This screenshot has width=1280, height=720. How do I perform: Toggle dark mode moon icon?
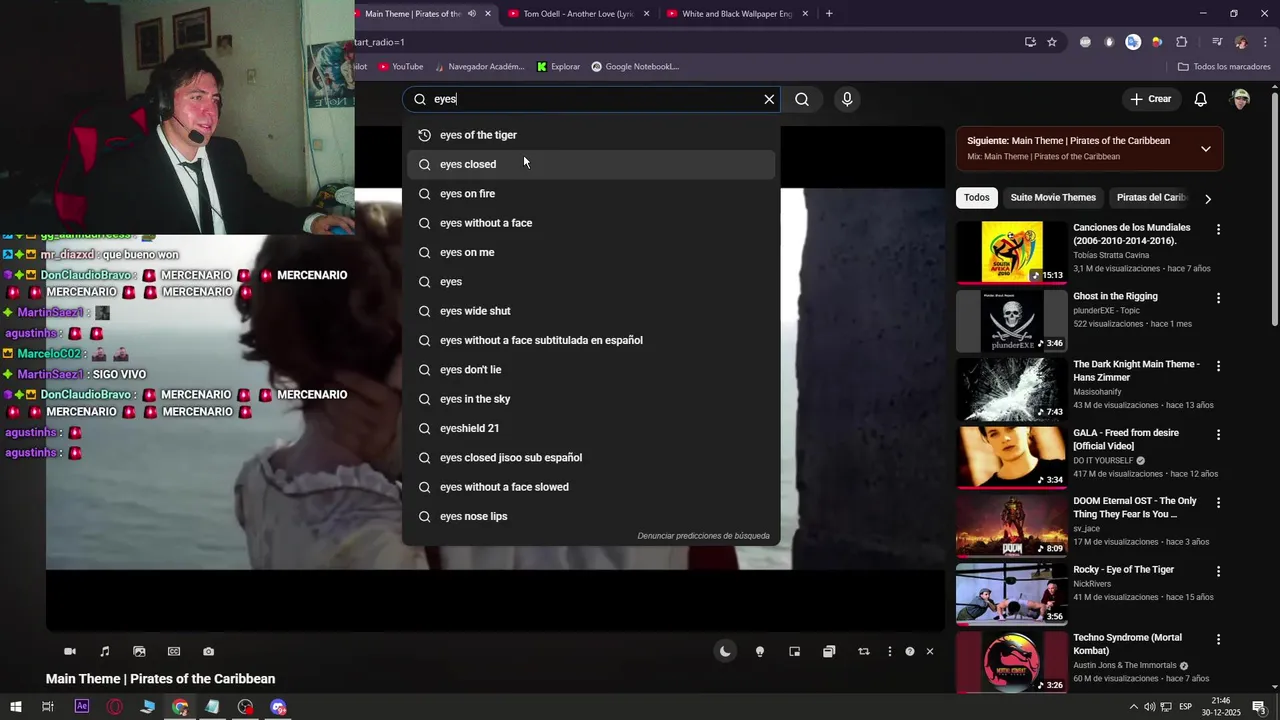(x=725, y=652)
